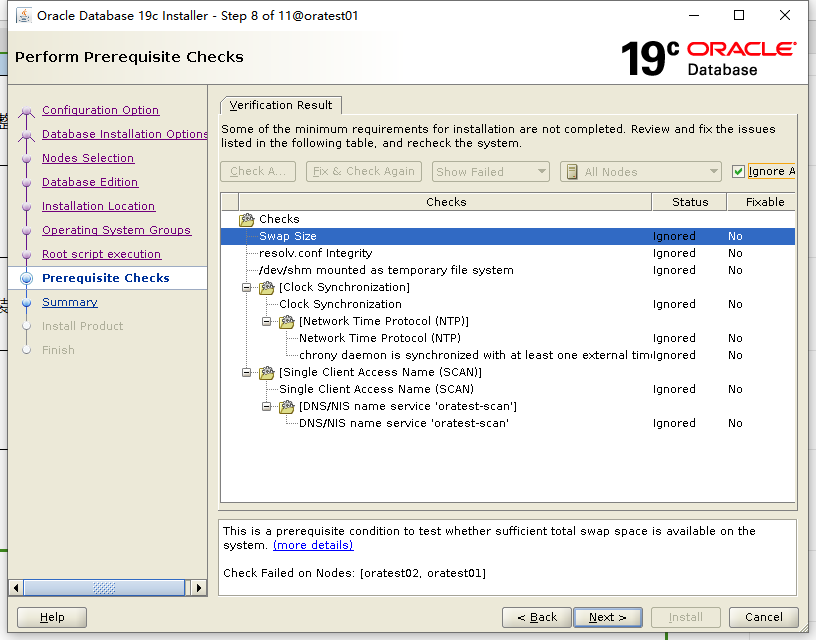Click the horizontal scrollbar left arrow
The width and height of the screenshot is (816, 640).
click(14, 587)
